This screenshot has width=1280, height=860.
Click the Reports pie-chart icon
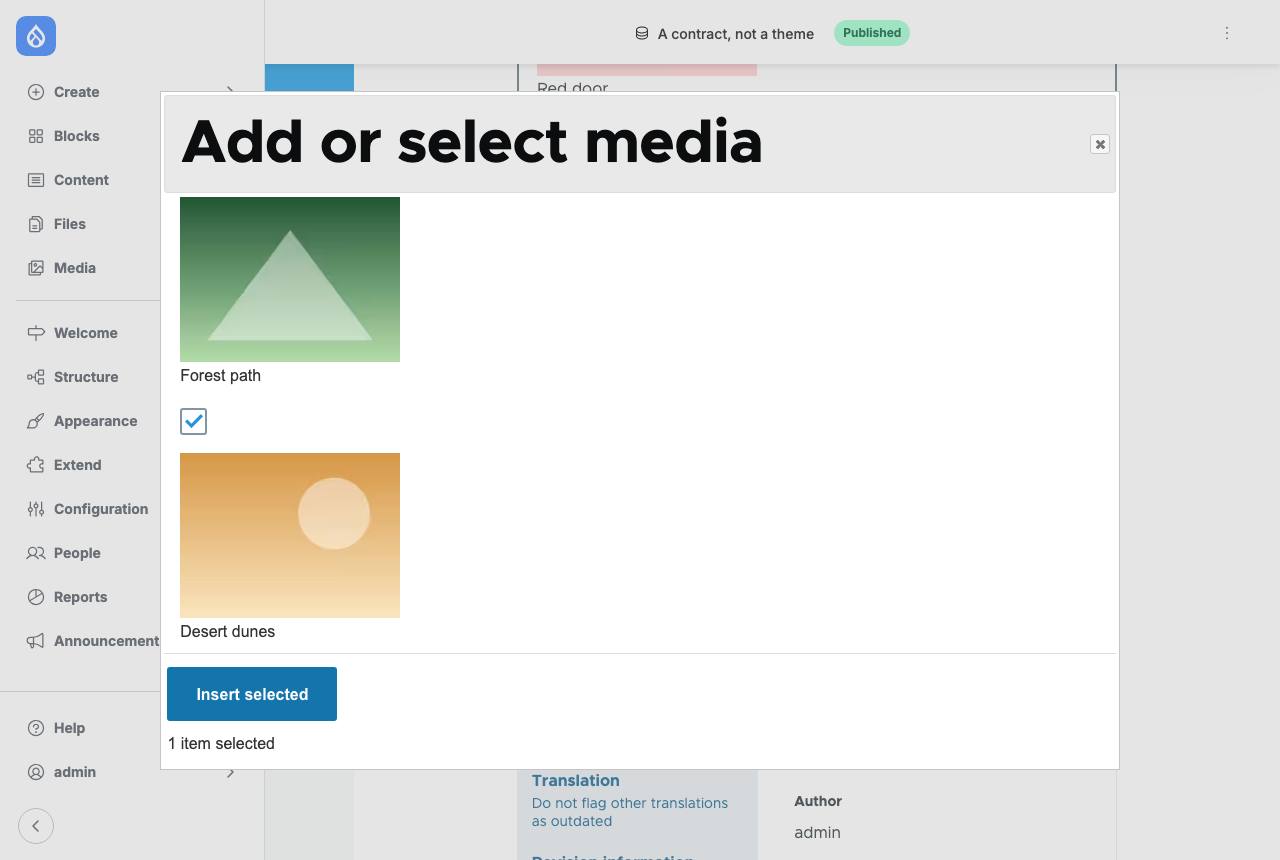[x=36, y=597]
